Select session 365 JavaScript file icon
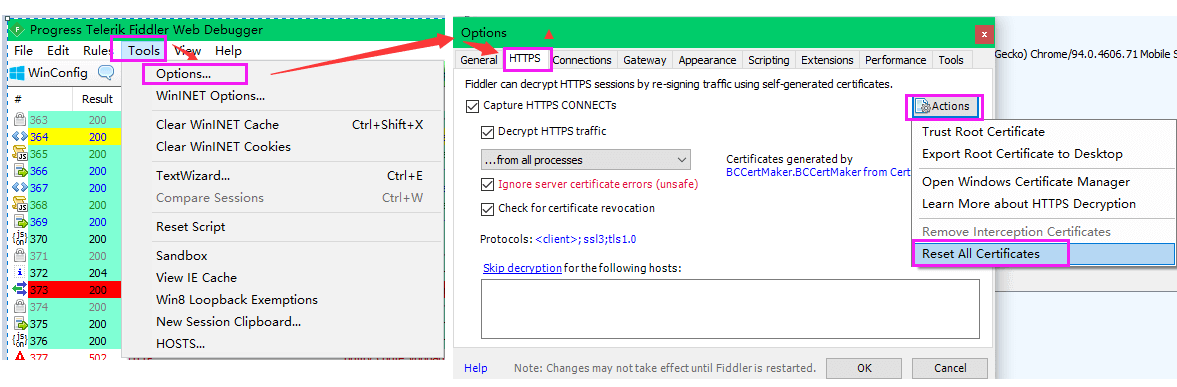 point(20,154)
